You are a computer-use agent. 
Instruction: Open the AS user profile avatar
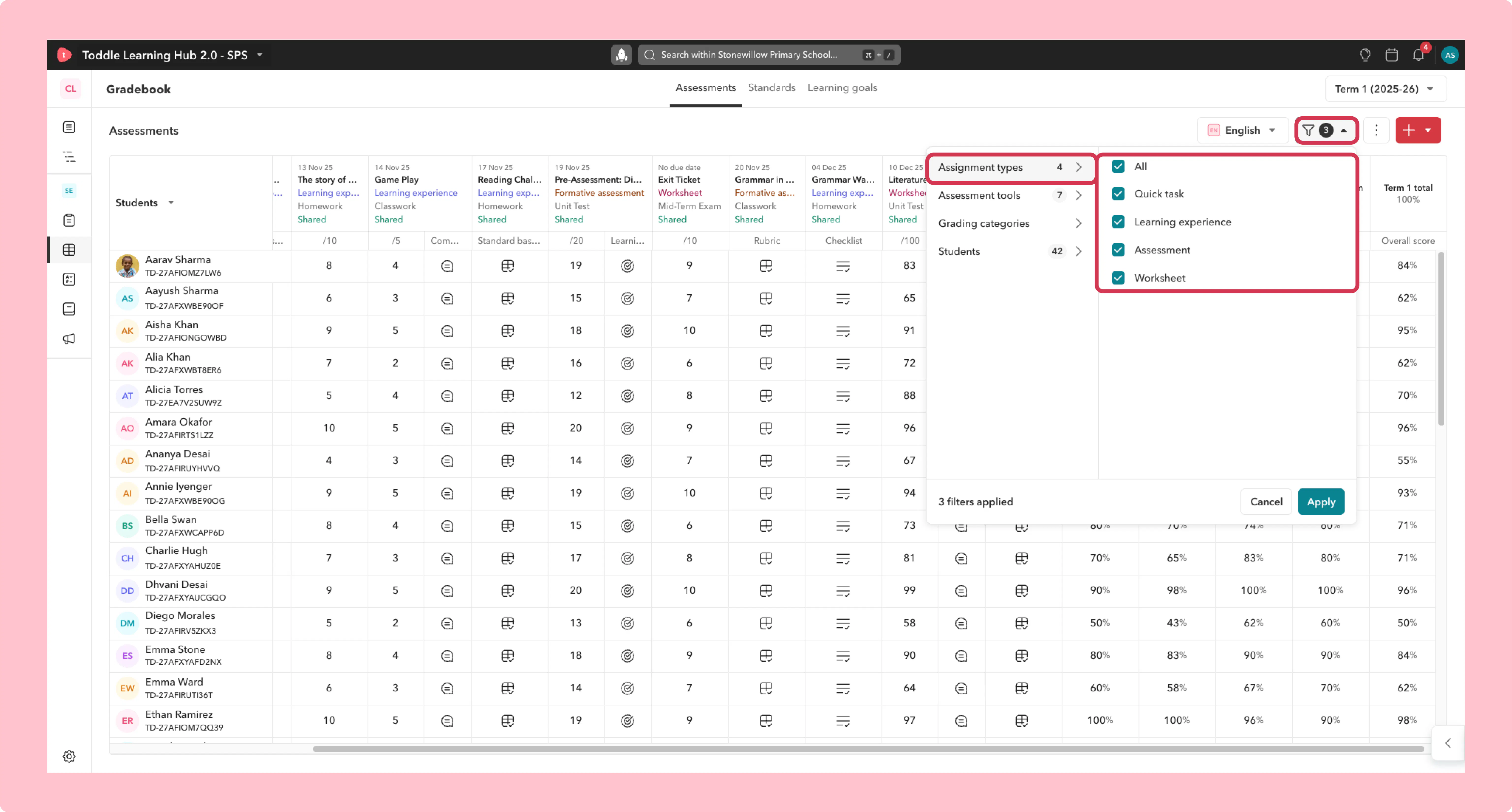click(x=1450, y=55)
